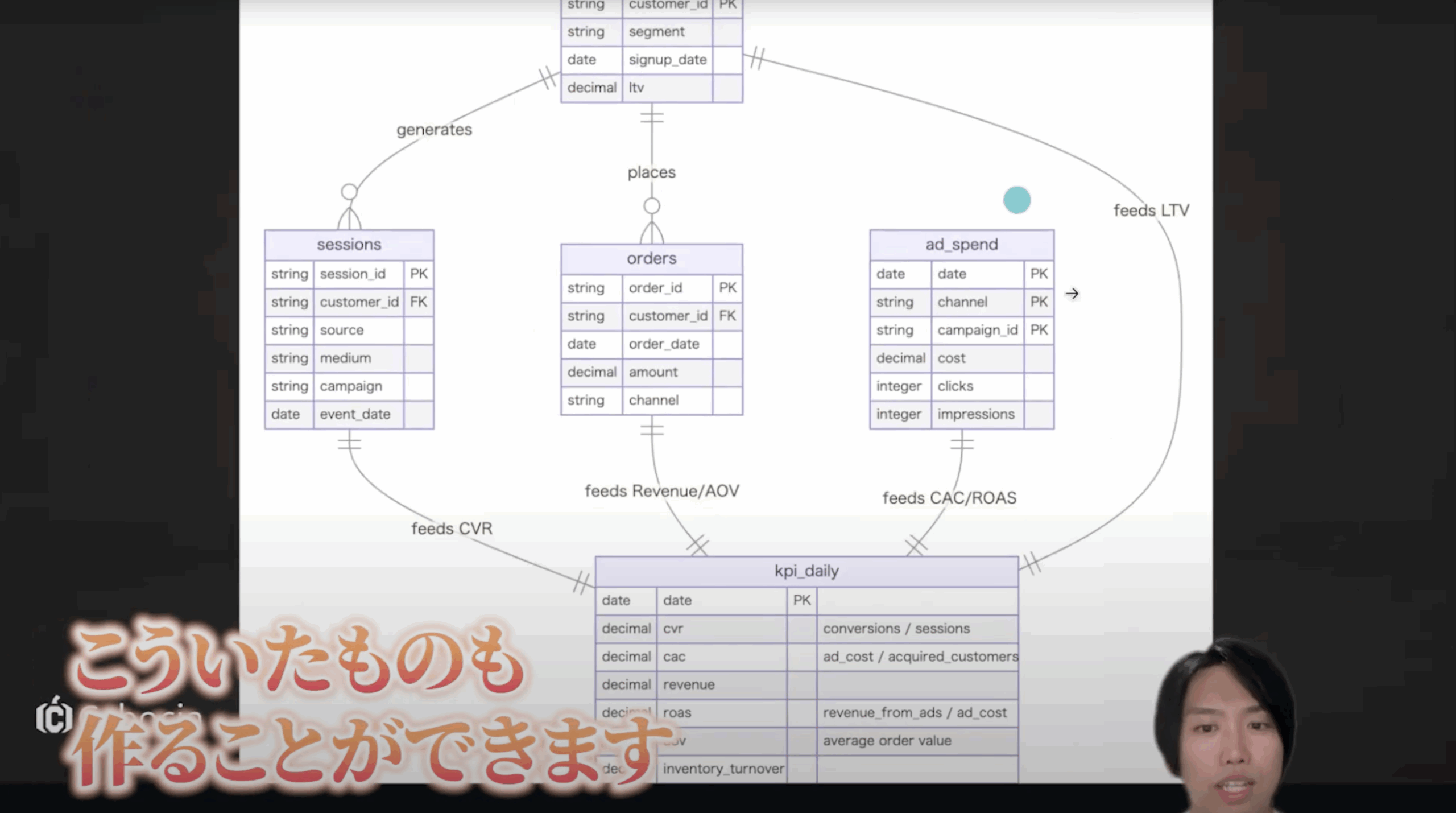Click the 'generates' relationship label
1456x813 pixels.
pyautogui.click(x=434, y=130)
